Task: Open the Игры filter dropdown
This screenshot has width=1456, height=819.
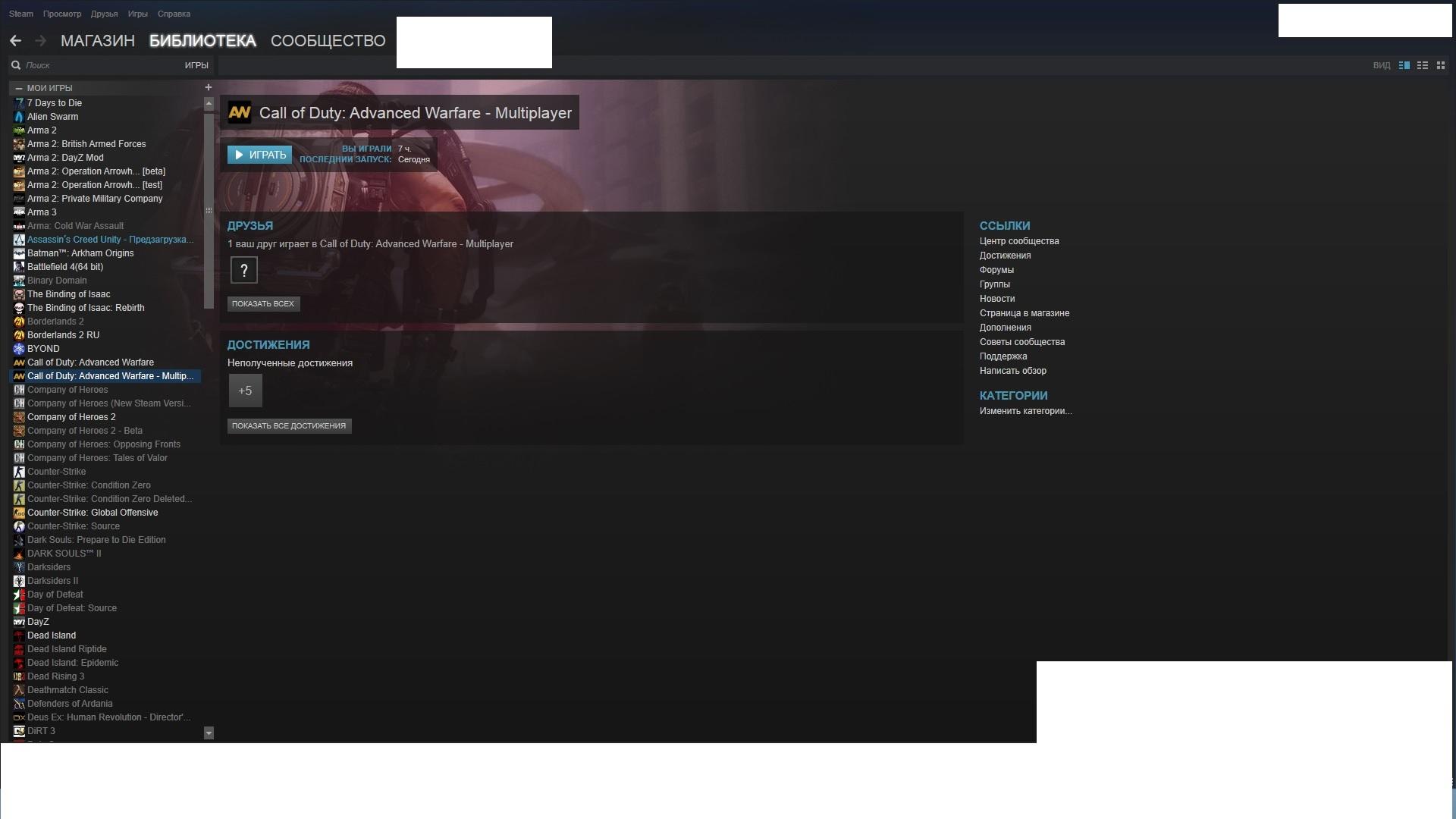Action: pos(196,65)
